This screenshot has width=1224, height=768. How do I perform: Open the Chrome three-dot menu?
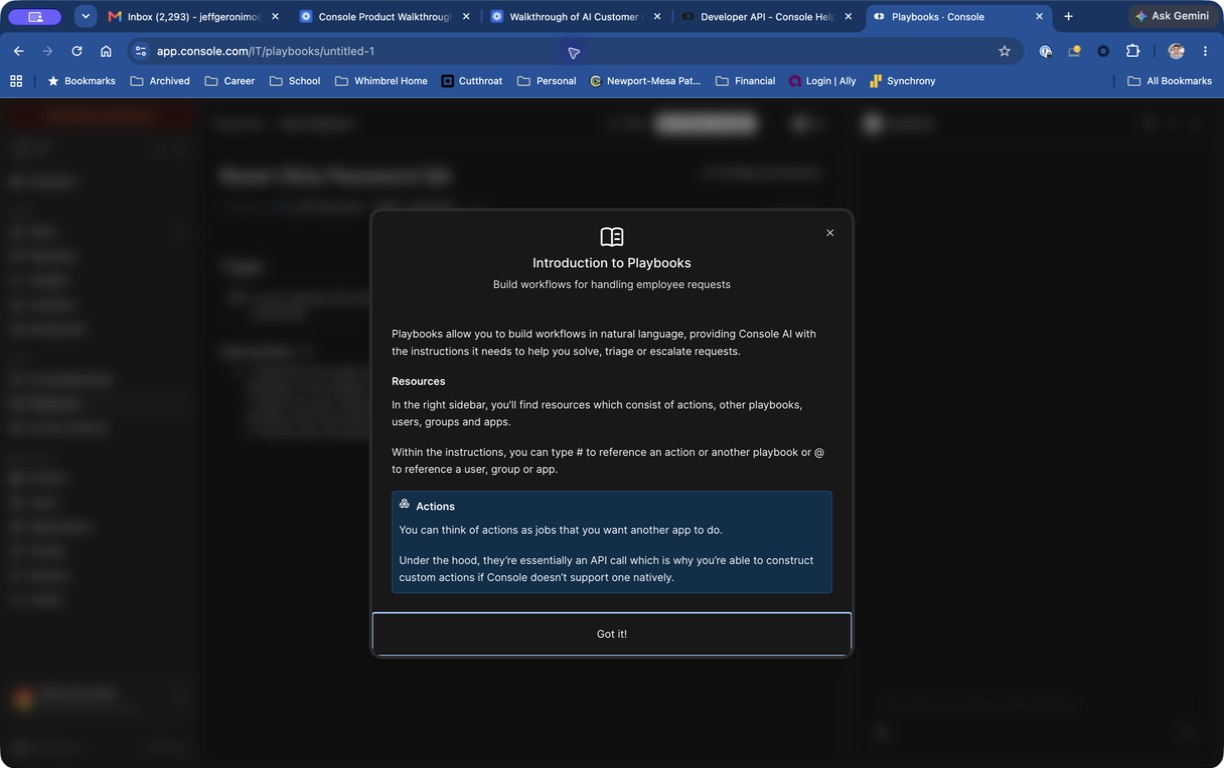[x=1205, y=51]
